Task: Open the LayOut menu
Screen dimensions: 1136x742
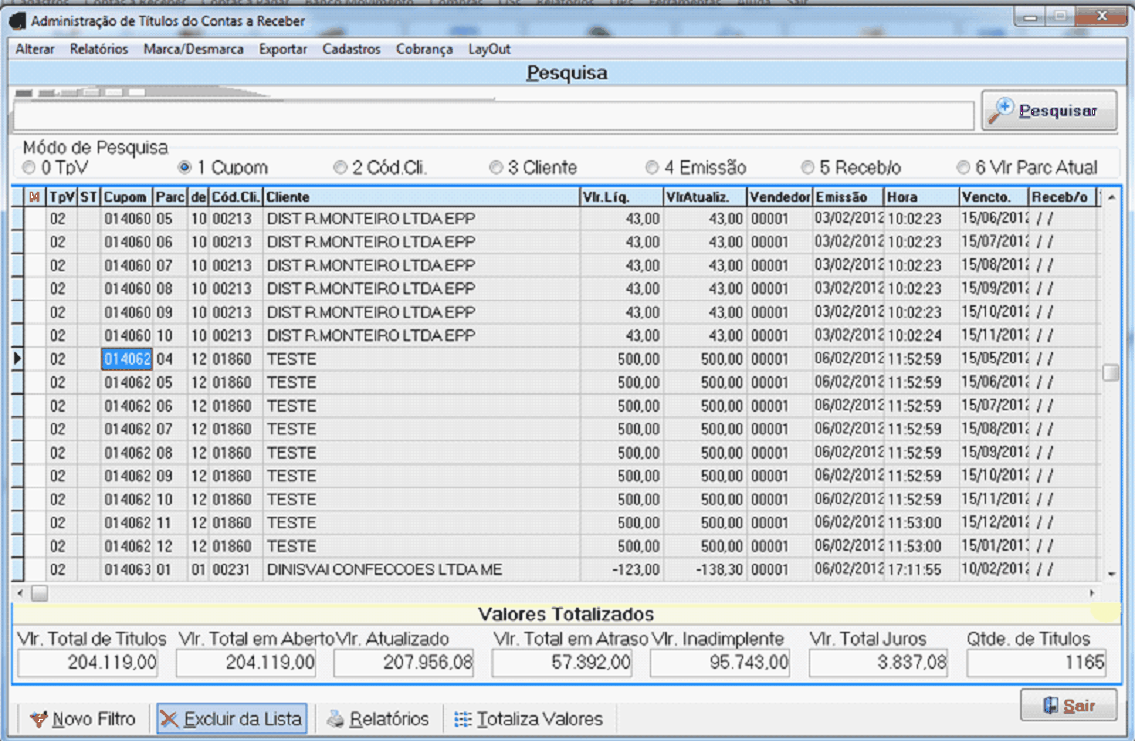Action: [489, 49]
